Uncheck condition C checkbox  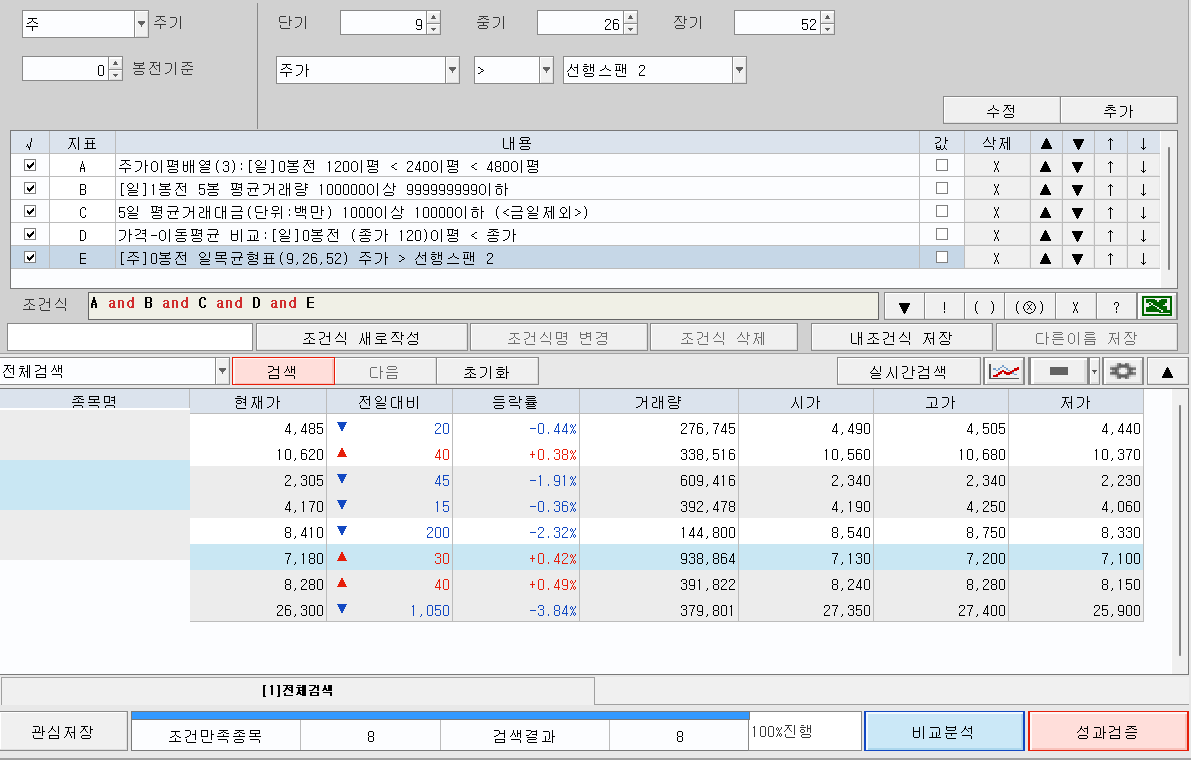30,211
